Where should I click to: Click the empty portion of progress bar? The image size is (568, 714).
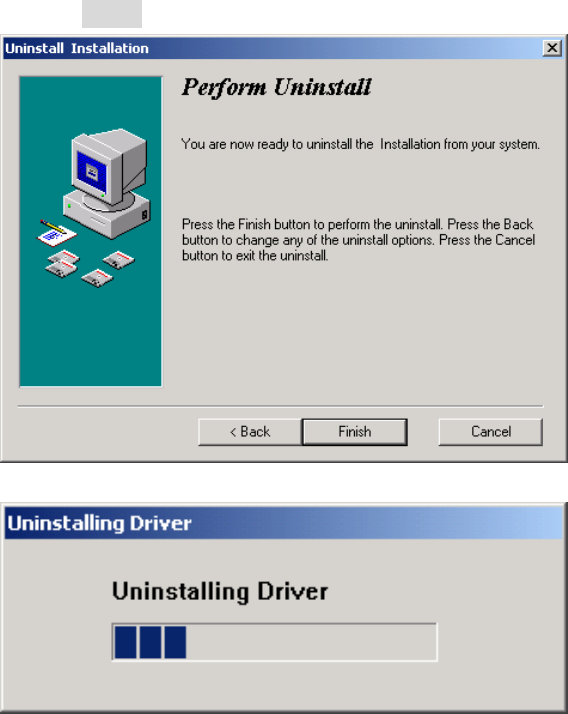[311, 642]
